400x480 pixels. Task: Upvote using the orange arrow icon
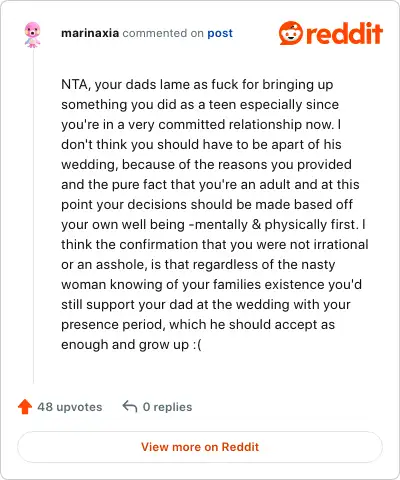pyautogui.click(x=25, y=407)
